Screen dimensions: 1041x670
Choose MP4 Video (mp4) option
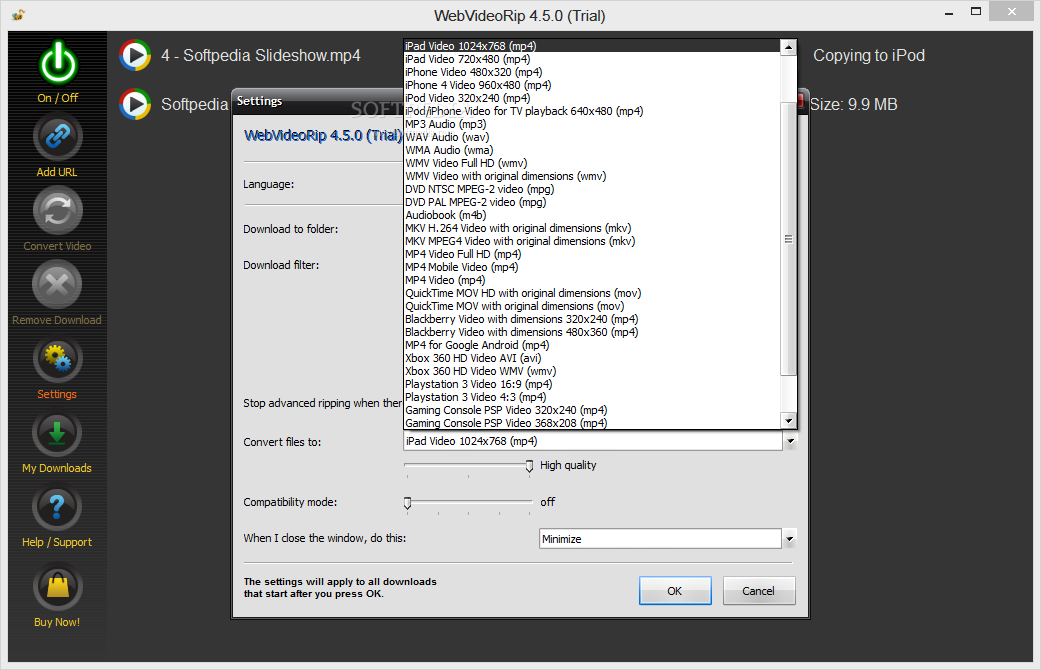[592, 280]
